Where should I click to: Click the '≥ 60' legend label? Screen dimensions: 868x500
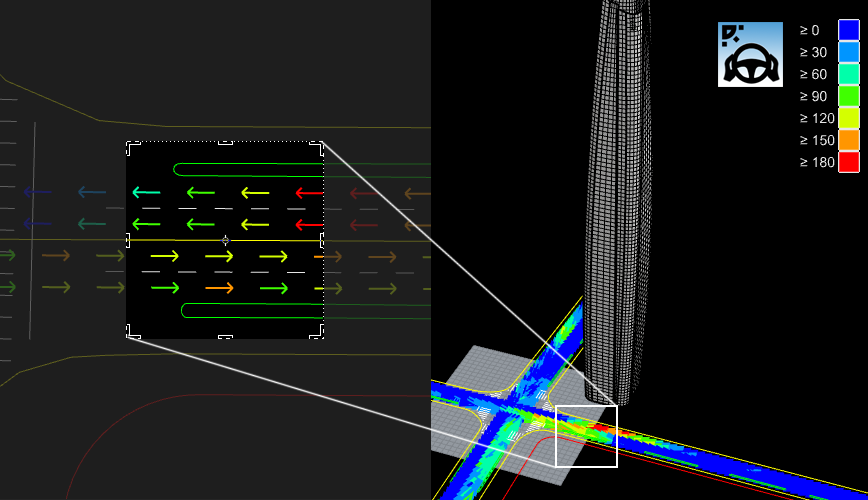(813, 74)
